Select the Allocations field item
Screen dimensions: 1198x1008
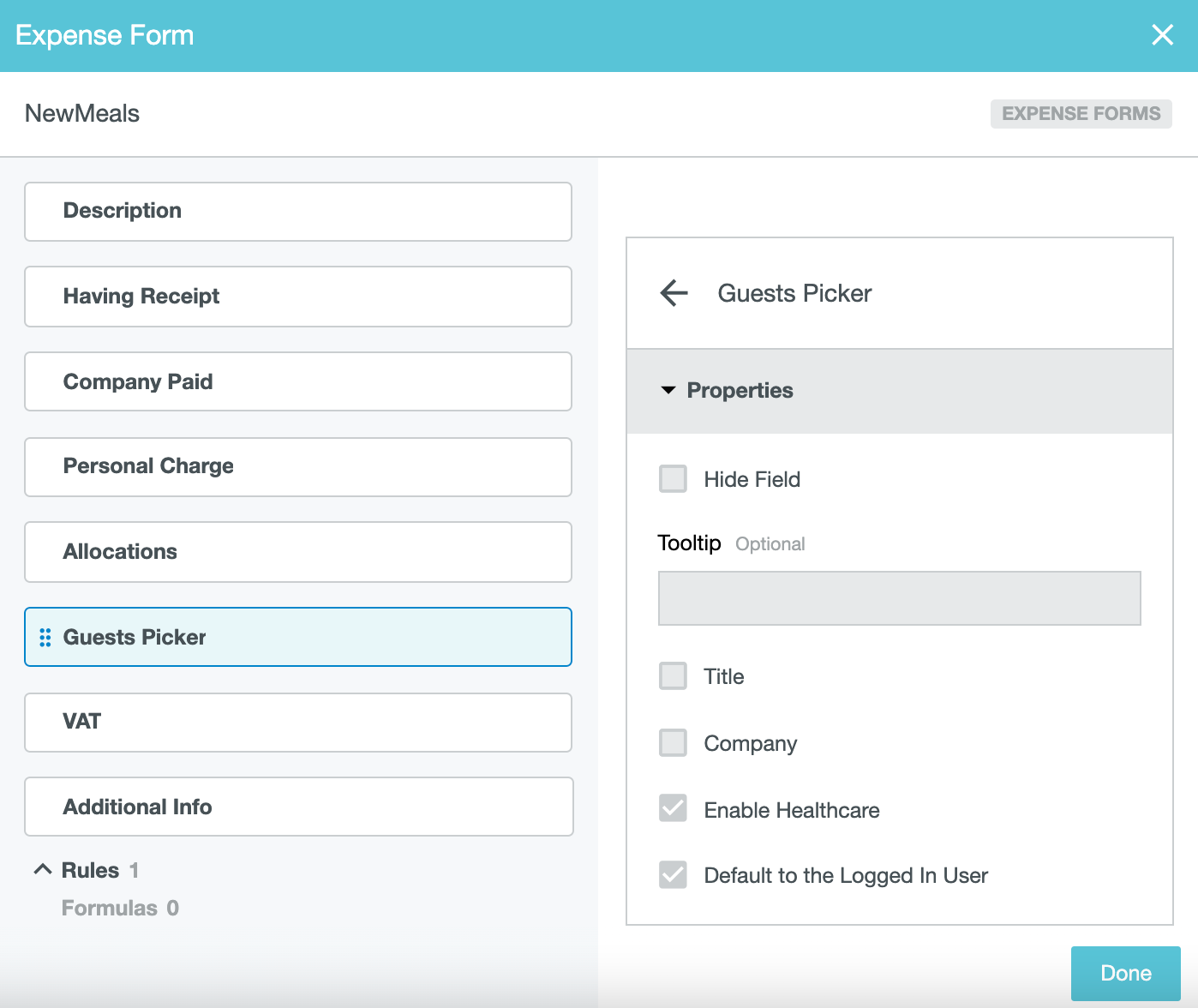[297, 552]
